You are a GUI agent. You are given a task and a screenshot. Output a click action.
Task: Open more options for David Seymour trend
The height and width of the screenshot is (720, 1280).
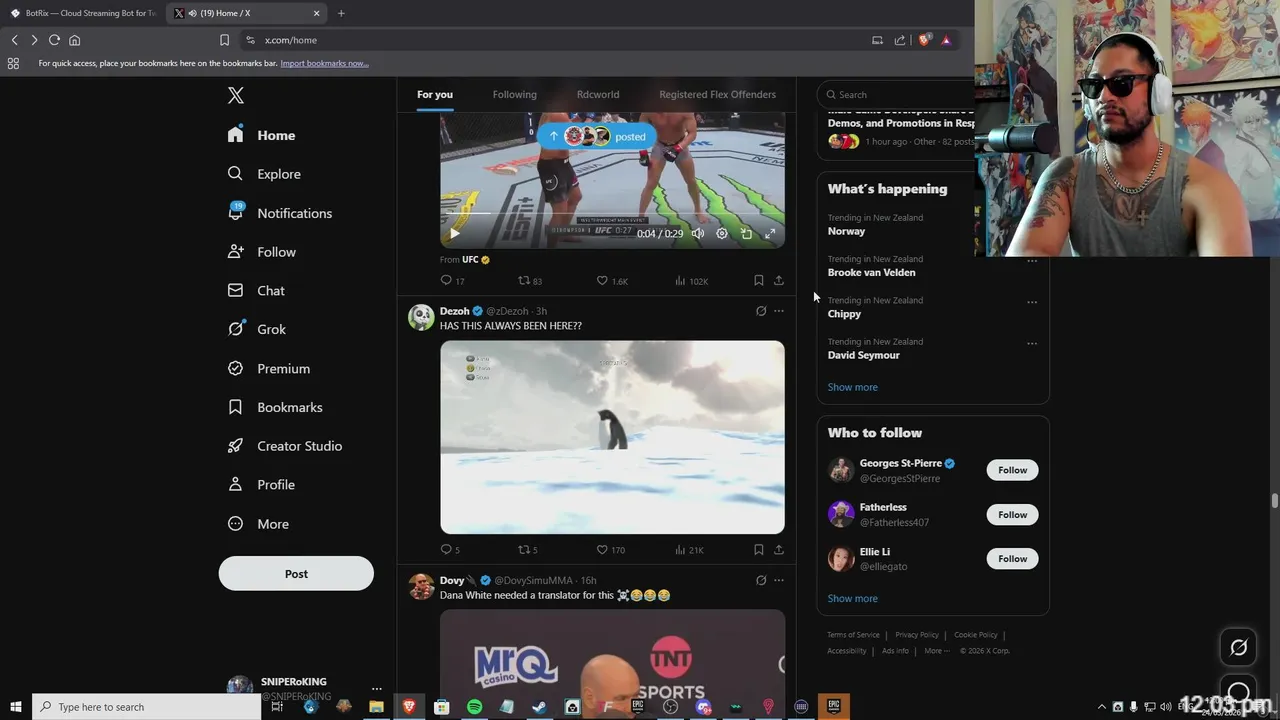click(x=1031, y=344)
